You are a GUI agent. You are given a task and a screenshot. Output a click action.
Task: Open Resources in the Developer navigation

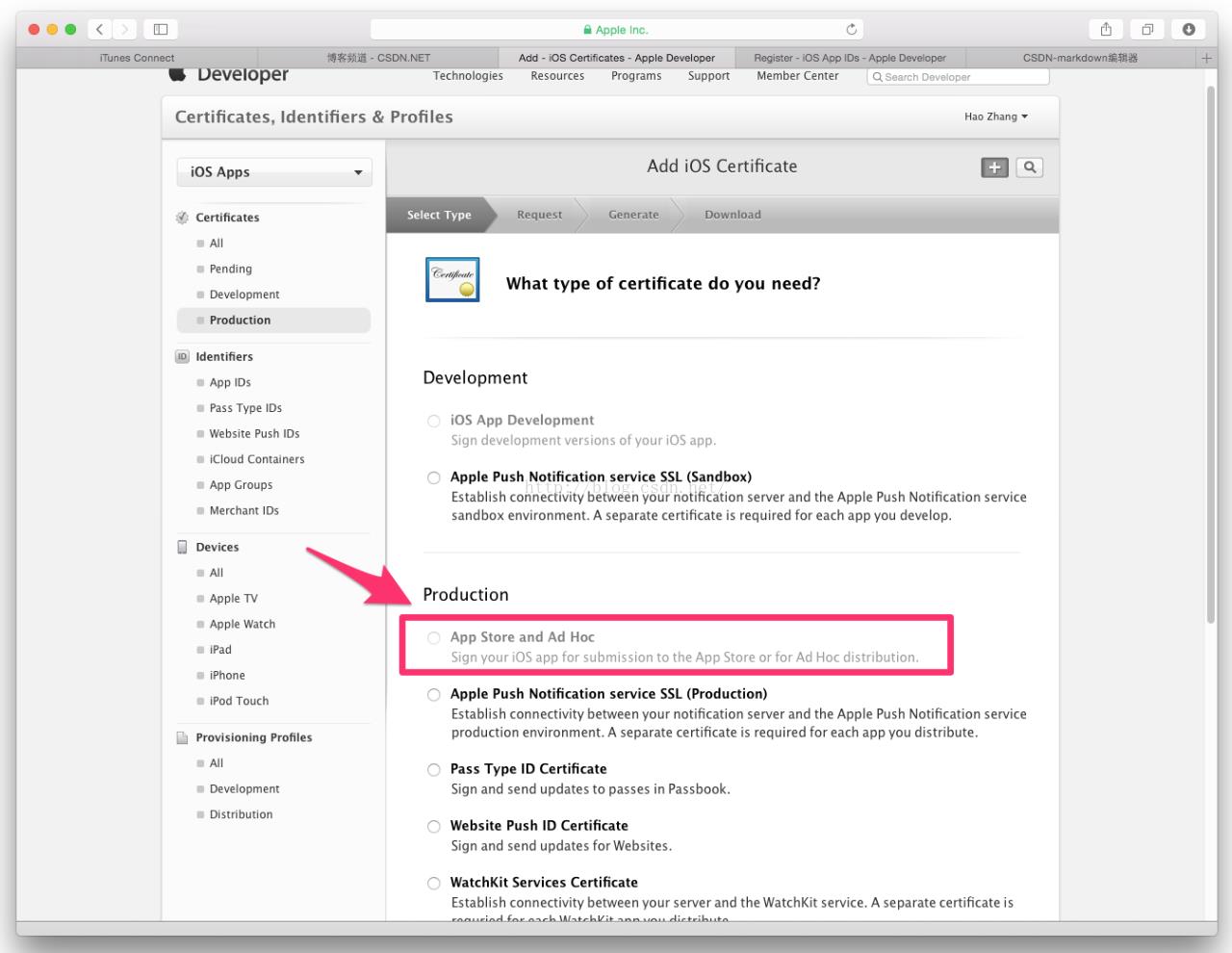[x=557, y=76]
